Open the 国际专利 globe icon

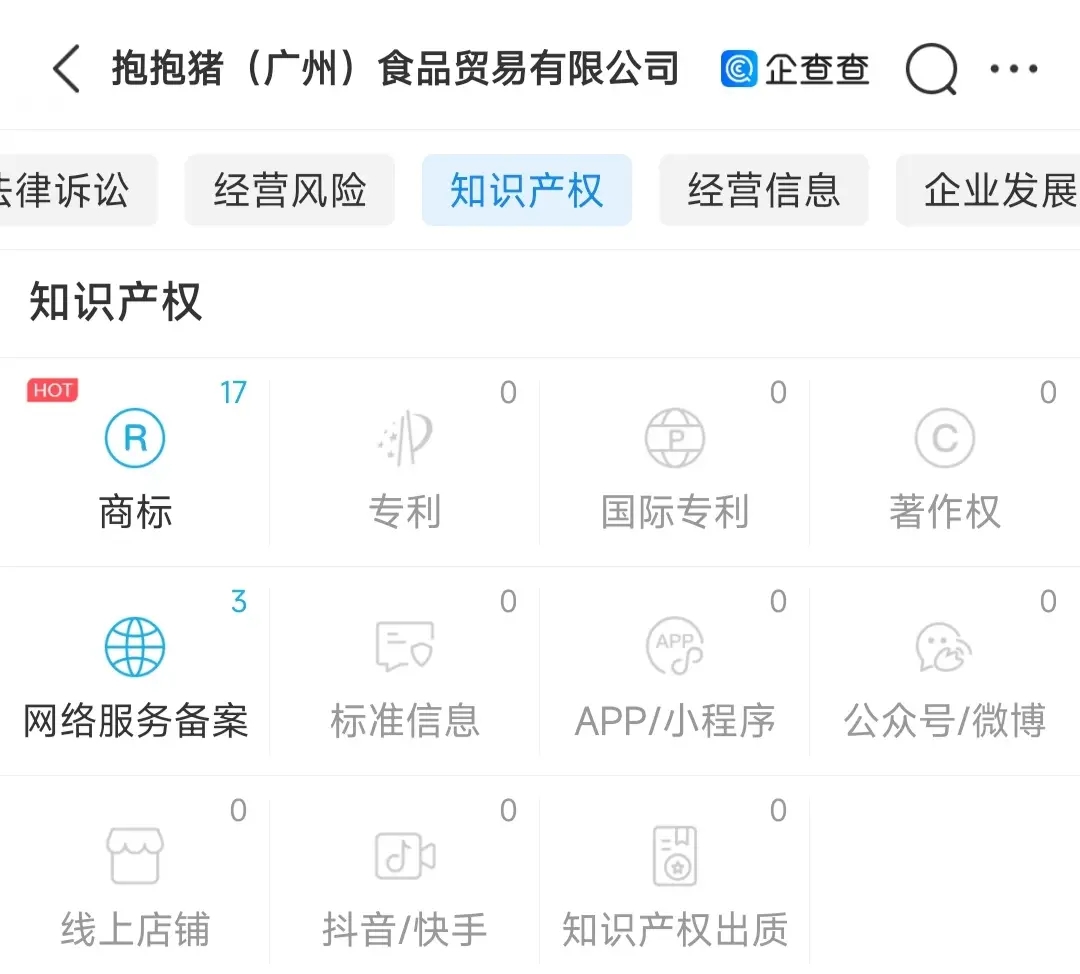(675, 439)
